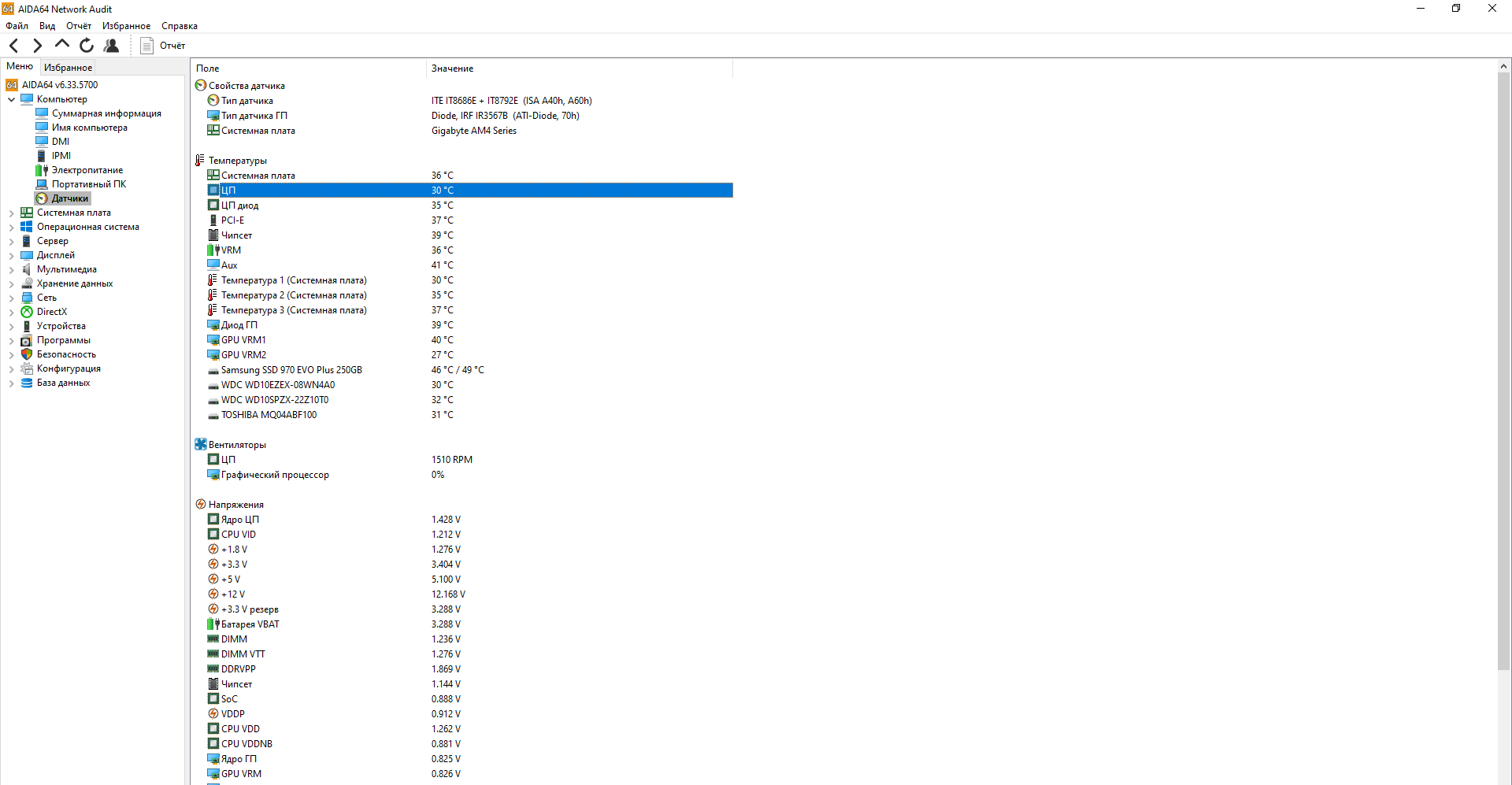Viewport: 1512px width, 785px height.
Task: Select the ЦП temperature row
Action: tap(469, 191)
